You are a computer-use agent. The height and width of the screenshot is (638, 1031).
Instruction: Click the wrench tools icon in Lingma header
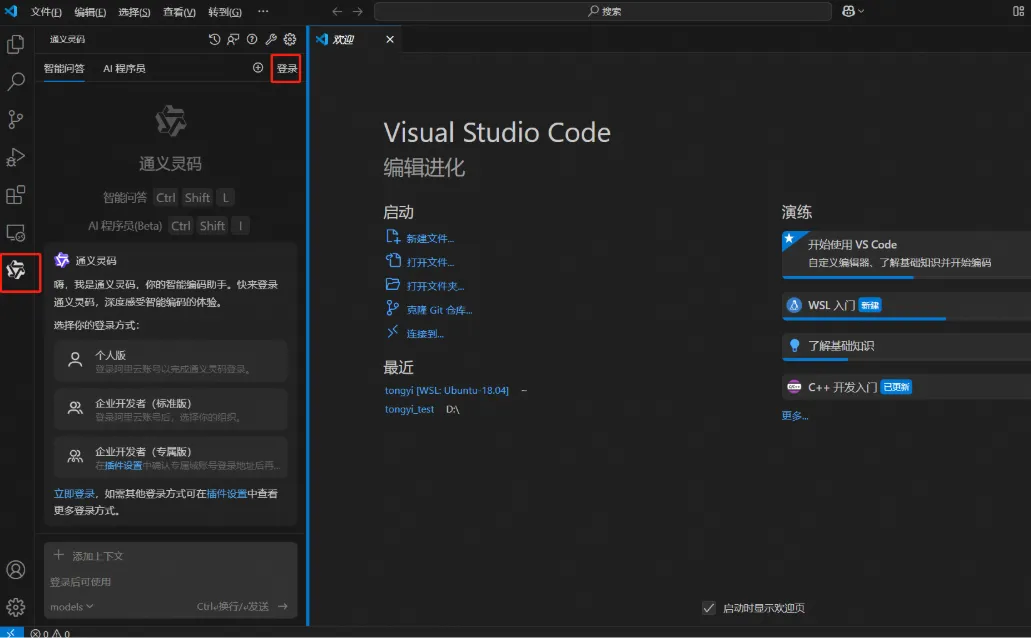tap(271, 39)
